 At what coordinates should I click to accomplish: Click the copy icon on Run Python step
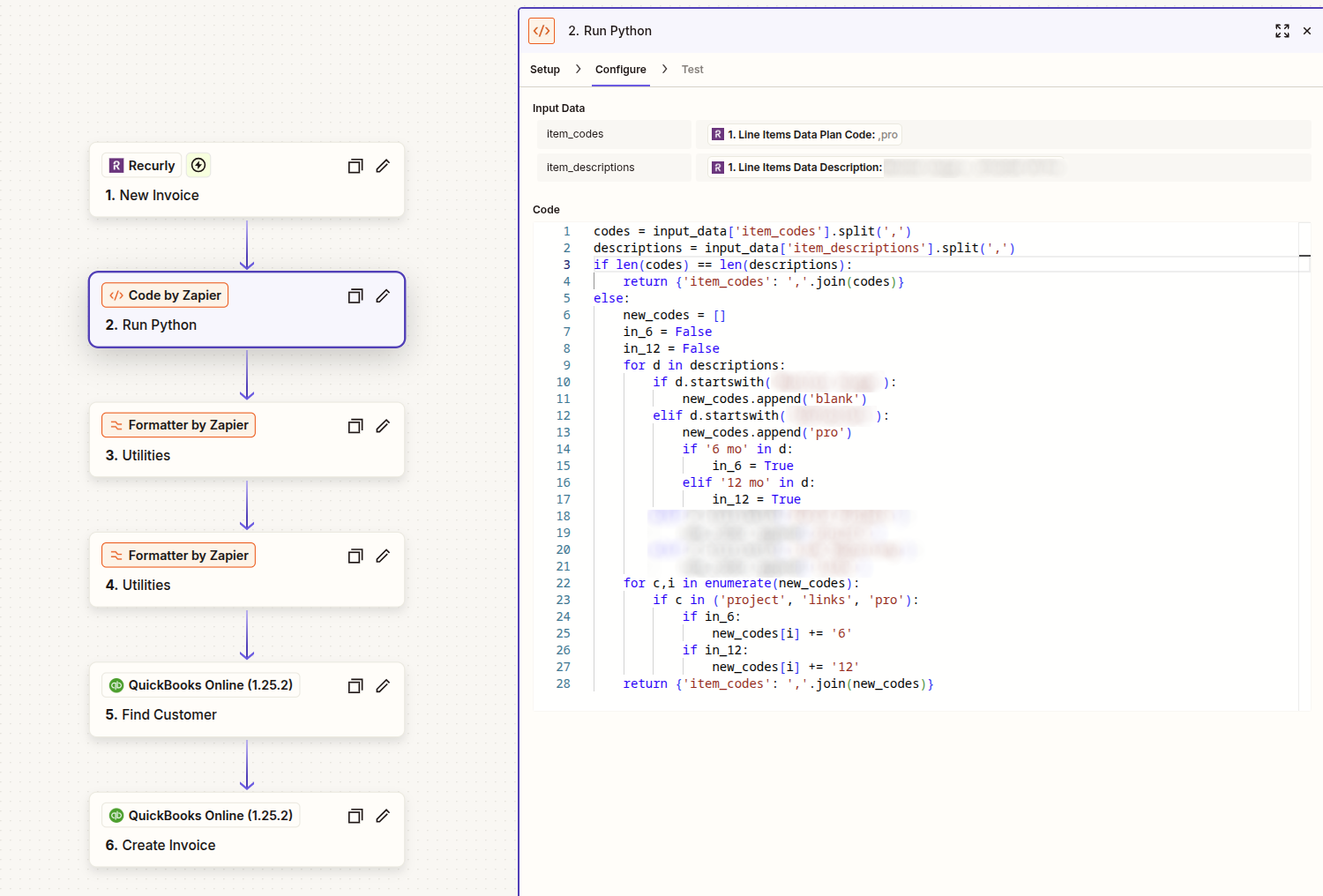click(355, 296)
